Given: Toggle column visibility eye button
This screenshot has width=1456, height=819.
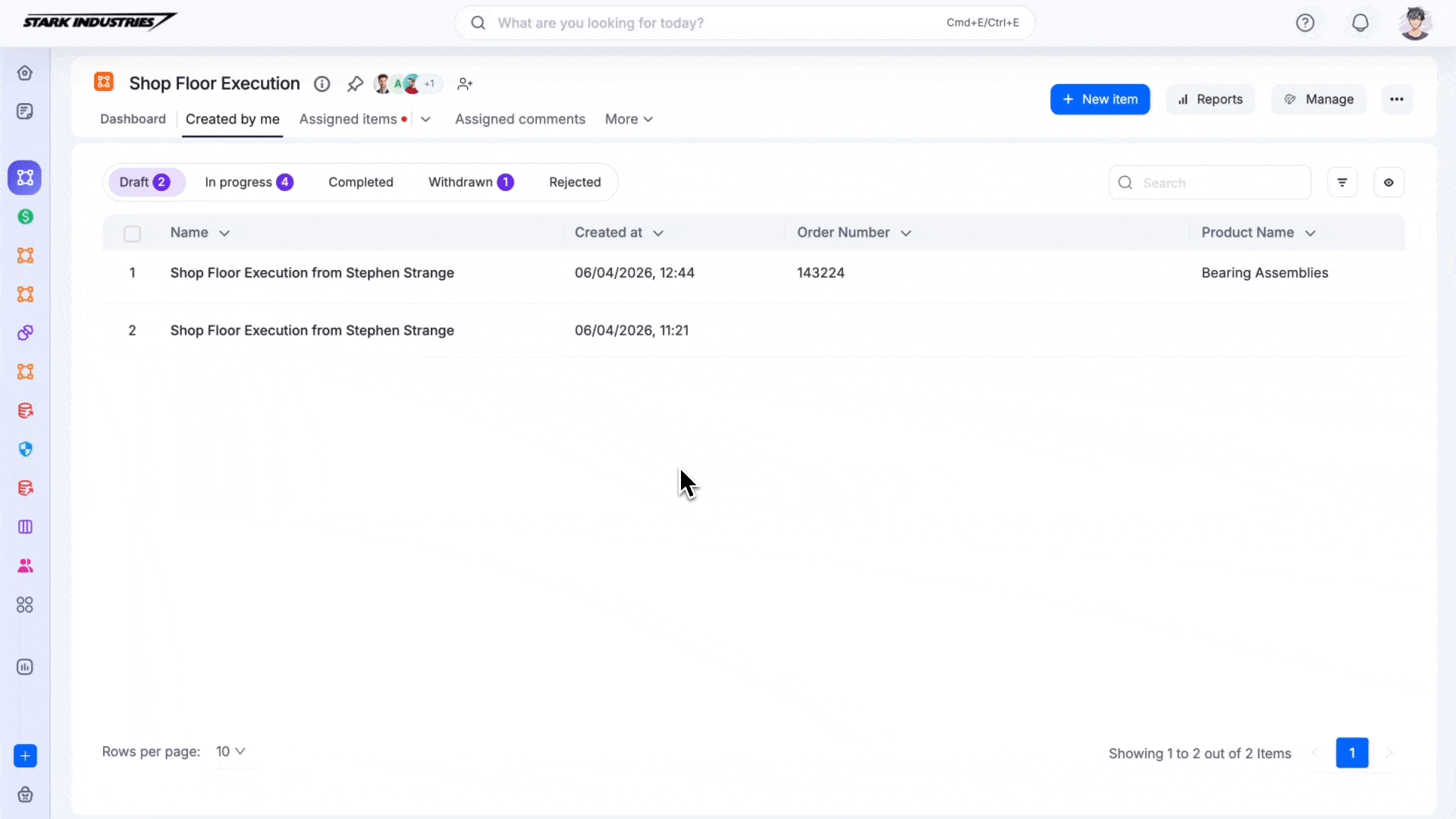Looking at the screenshot, I should (x=1389, y=183).
